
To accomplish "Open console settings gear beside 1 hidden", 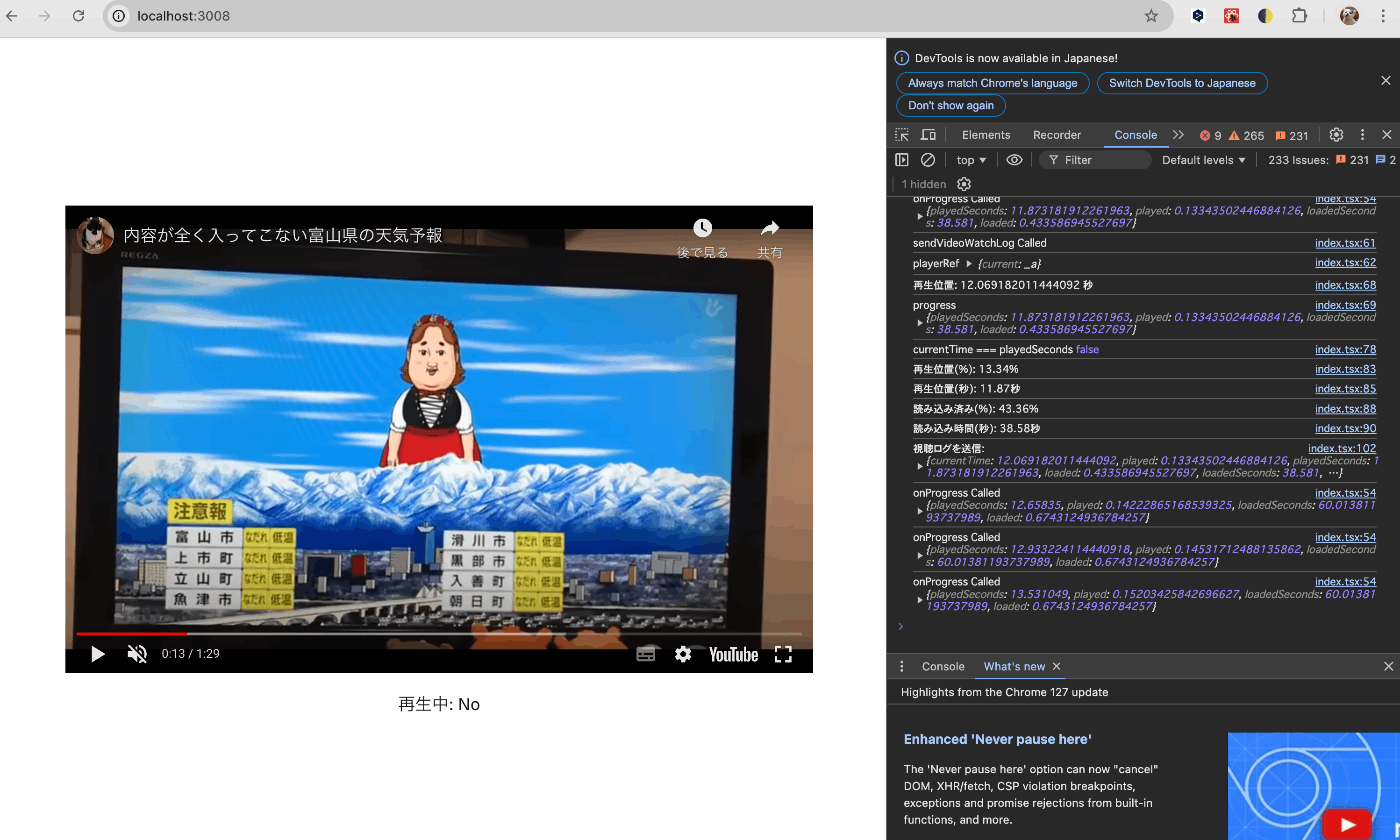I will coord(964,184).
